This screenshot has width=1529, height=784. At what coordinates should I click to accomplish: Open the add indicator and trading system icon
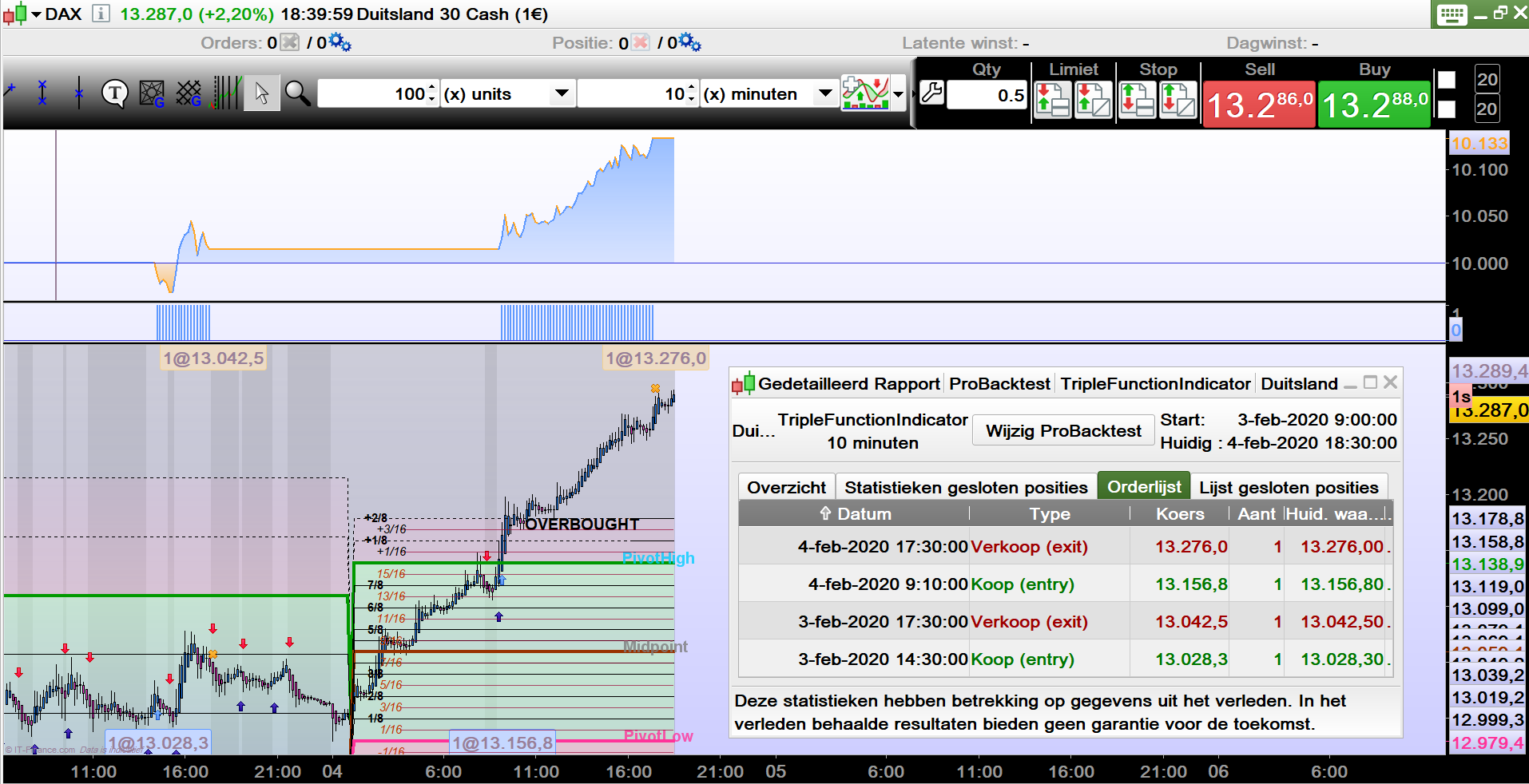click(x=865, y=93)
